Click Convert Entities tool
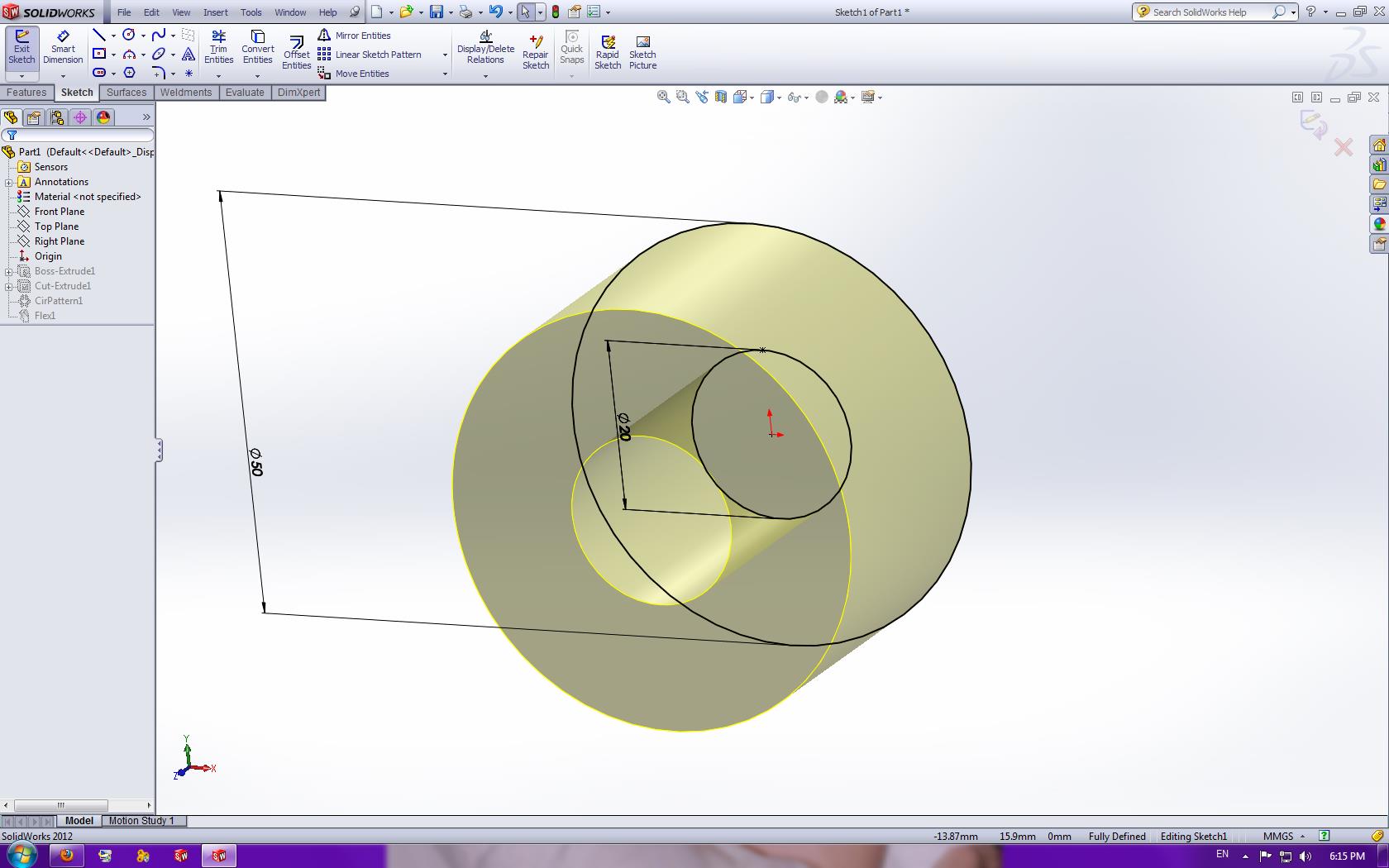The image size is (1389, 868). (x=257, y=47)
